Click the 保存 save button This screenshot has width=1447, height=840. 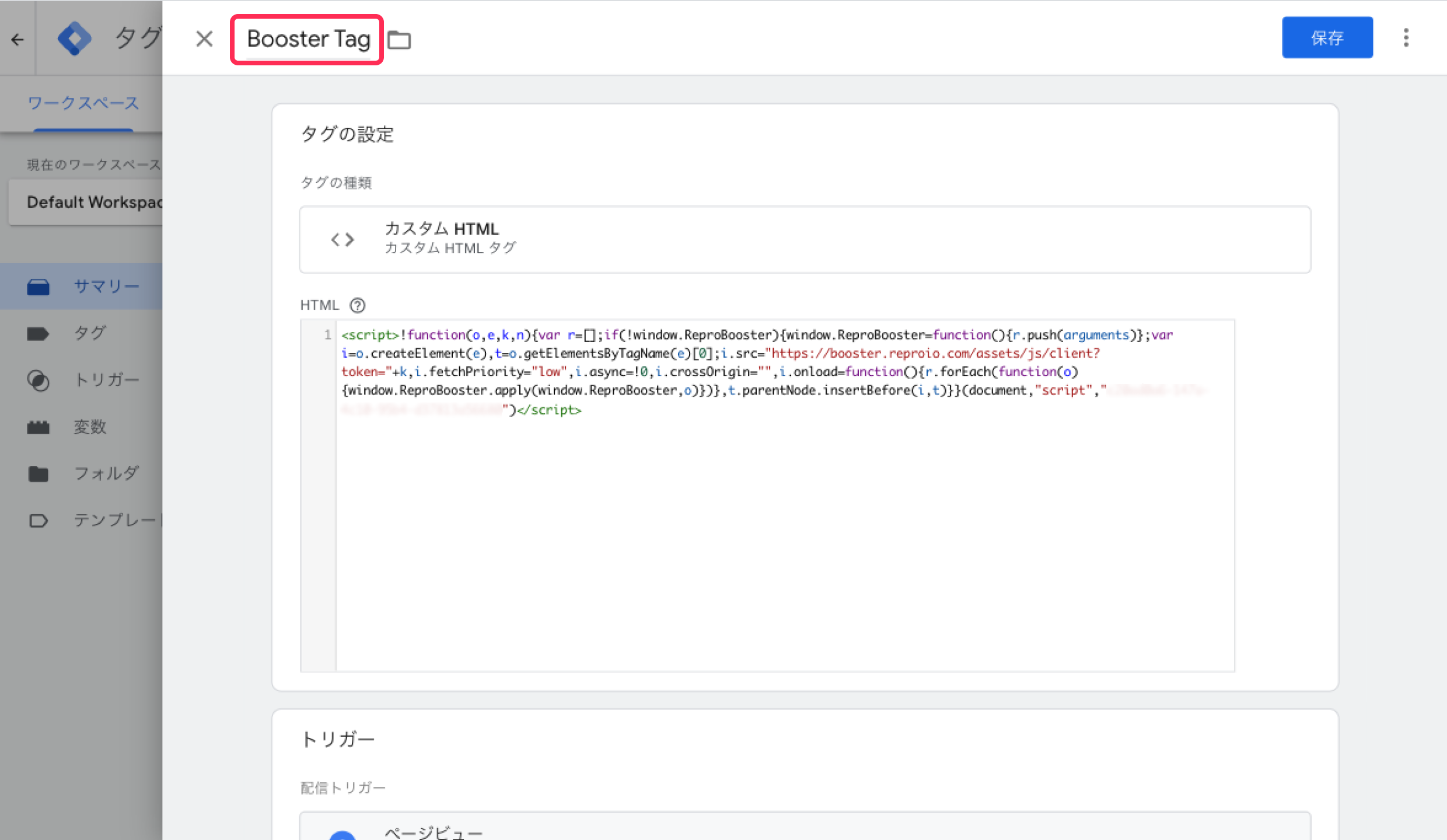click(1327, 38)
